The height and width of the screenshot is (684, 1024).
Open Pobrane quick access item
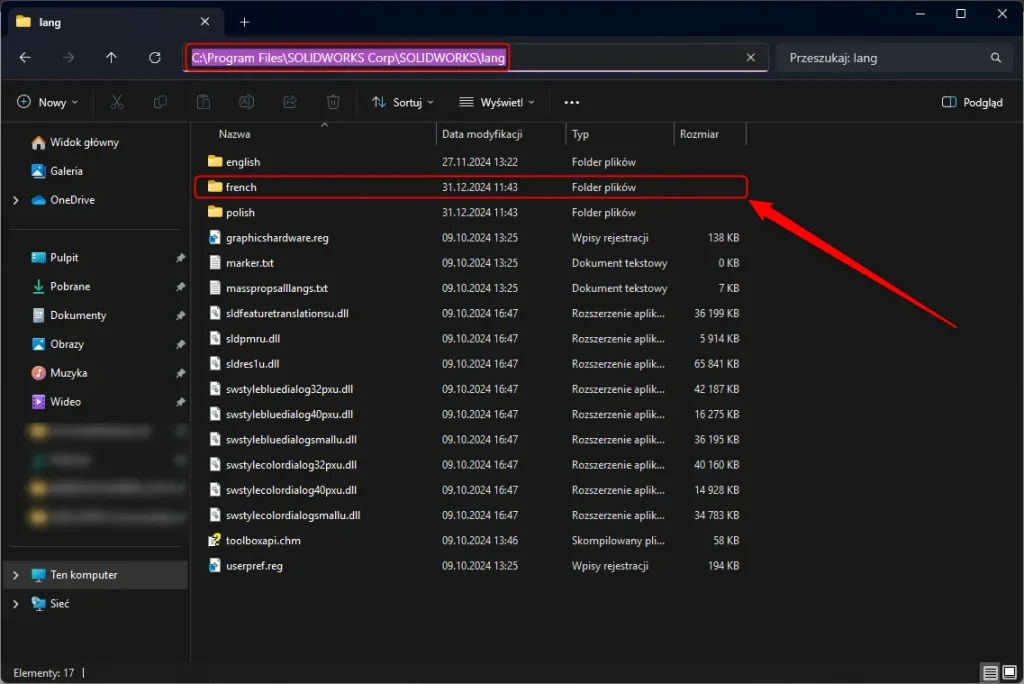tap(61, 286)
